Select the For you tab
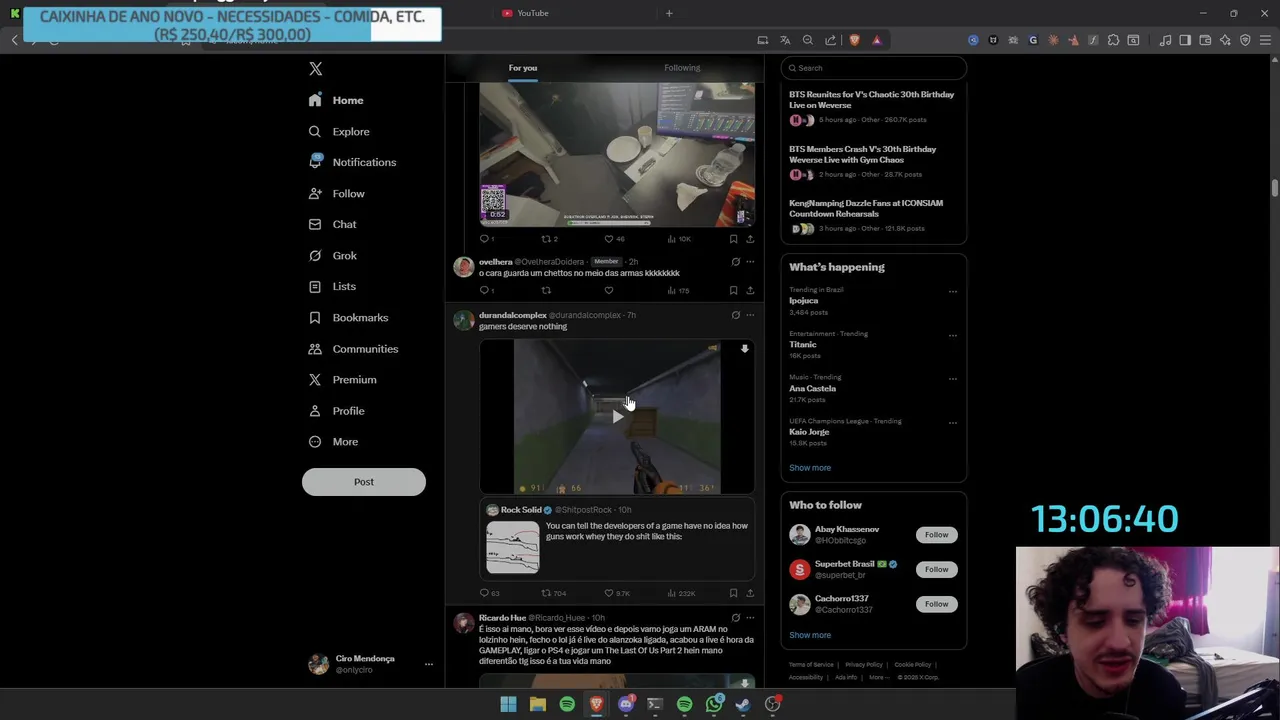Screen dimensions: 1280x720 522,68
